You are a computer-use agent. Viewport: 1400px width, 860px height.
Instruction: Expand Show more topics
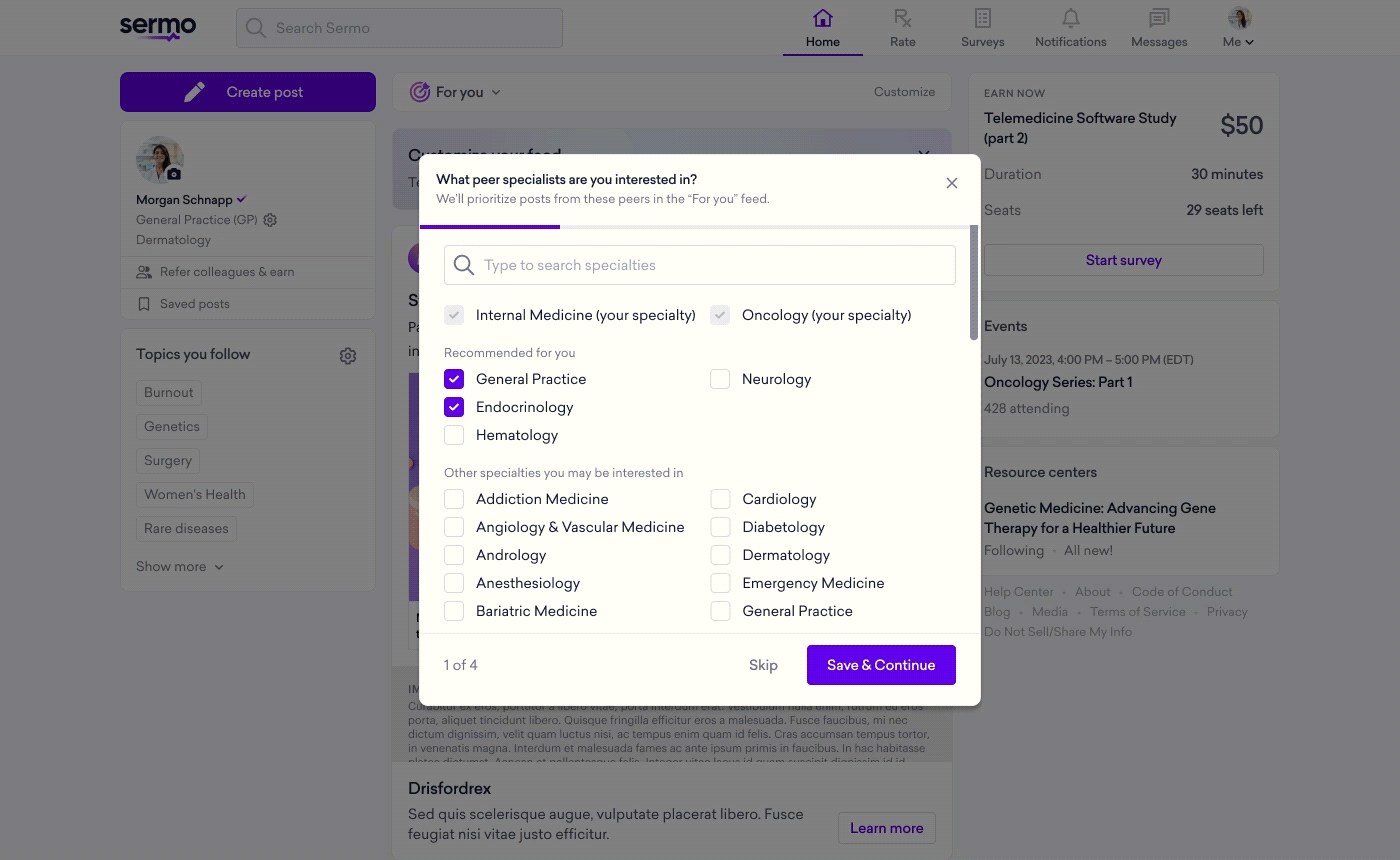click(180, 566)
